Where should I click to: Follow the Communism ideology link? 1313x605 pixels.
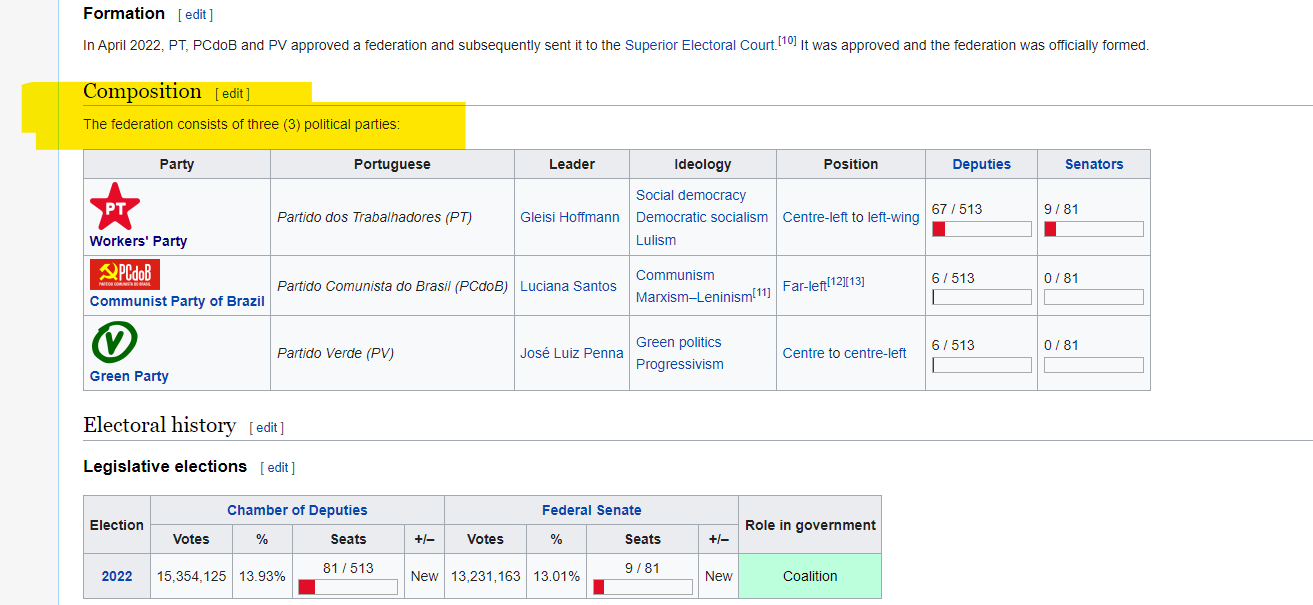(x=675, y=275)
